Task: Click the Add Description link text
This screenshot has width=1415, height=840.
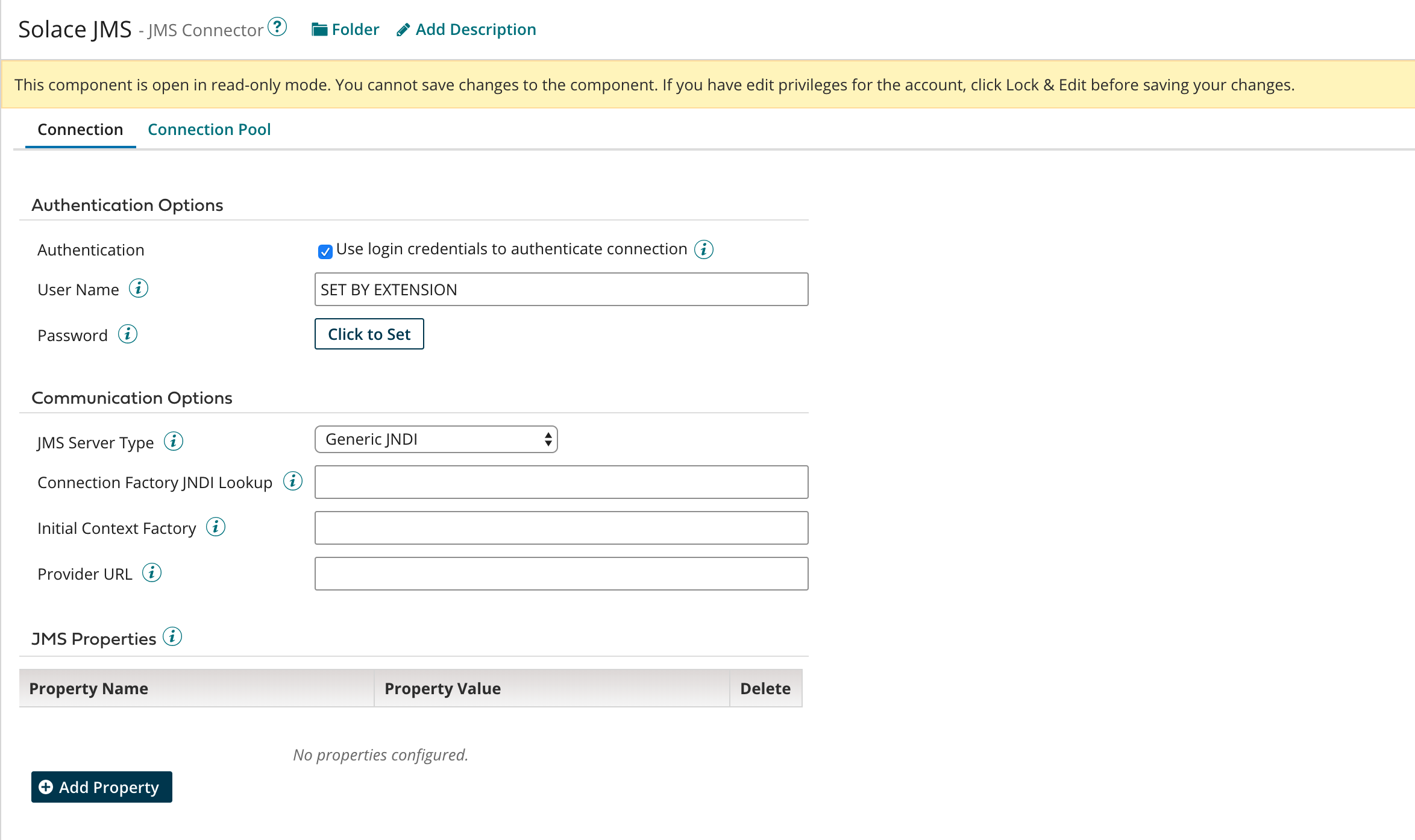Action: coord(476,30)
